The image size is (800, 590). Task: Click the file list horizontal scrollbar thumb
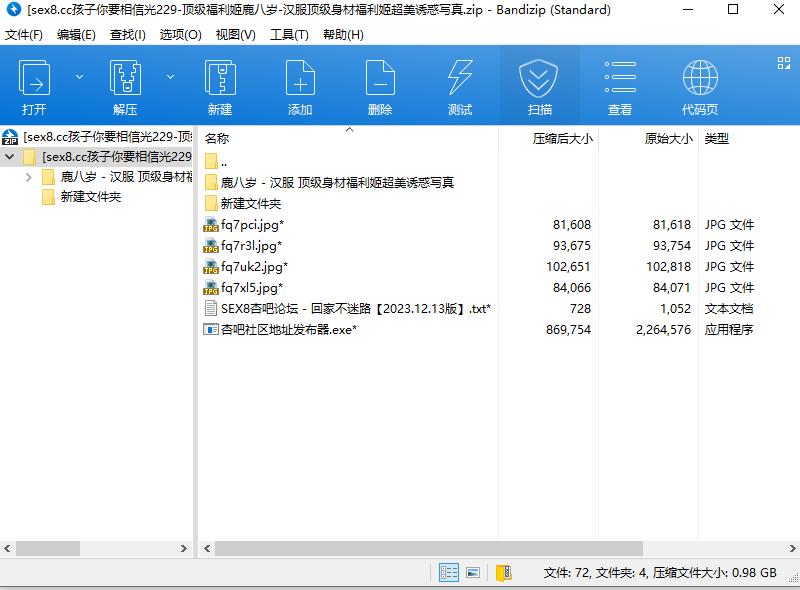(x=429, y=549)
